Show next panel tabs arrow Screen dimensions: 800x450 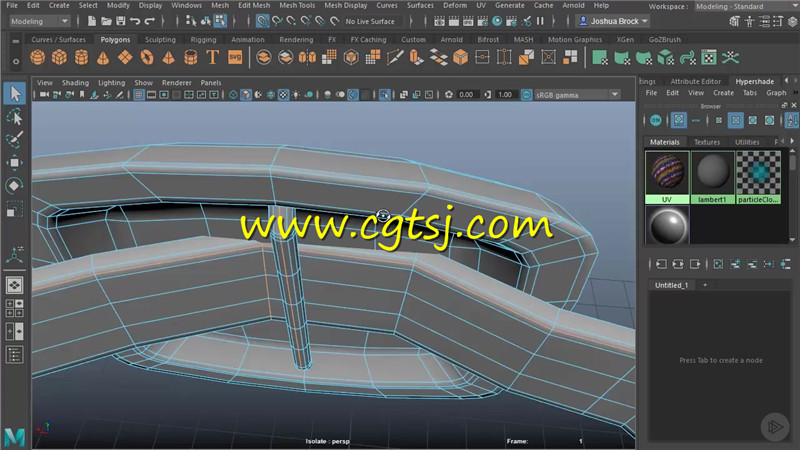point(795,81)
